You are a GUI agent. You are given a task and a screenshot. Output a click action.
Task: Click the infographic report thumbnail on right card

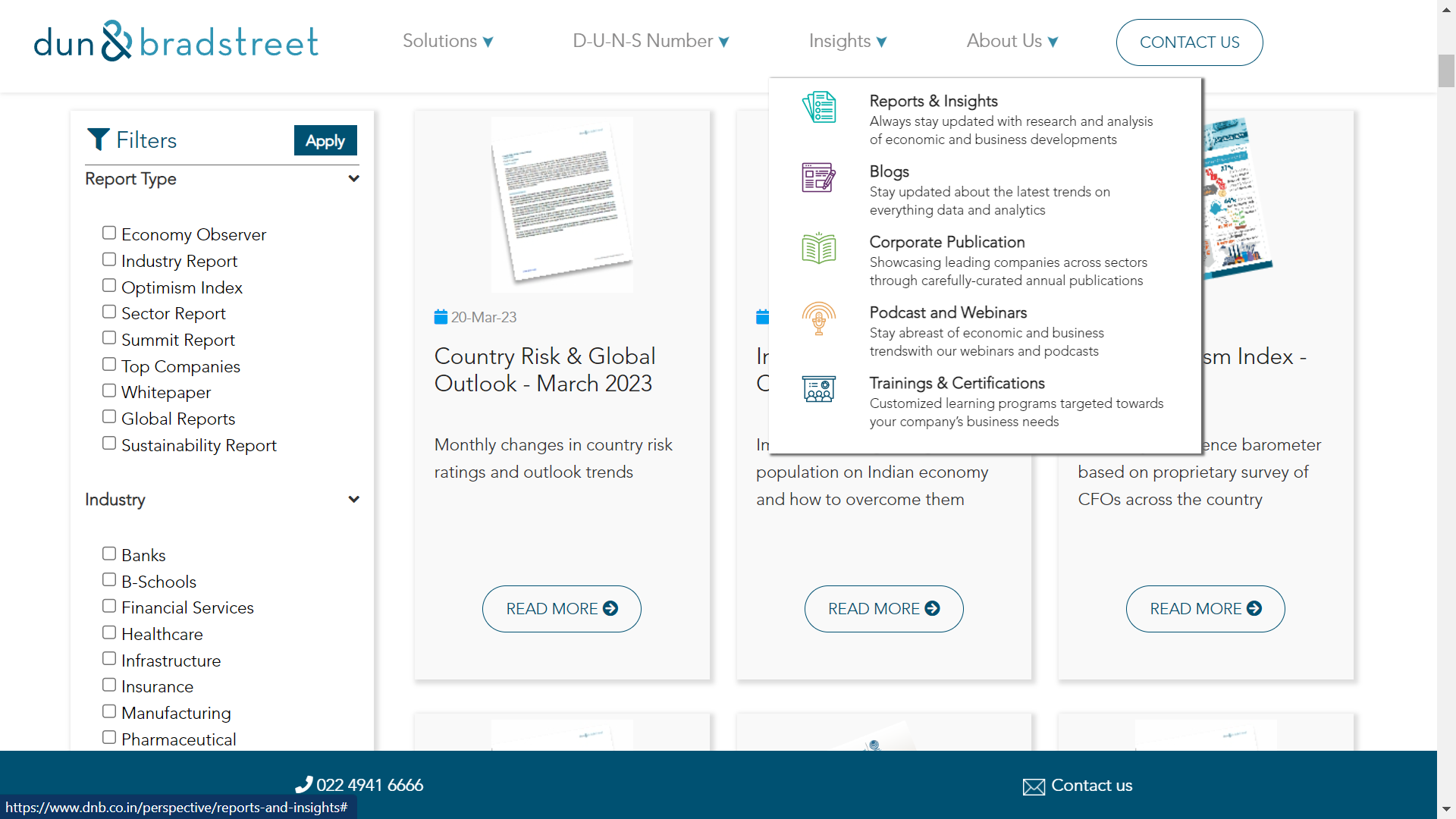1237,198
